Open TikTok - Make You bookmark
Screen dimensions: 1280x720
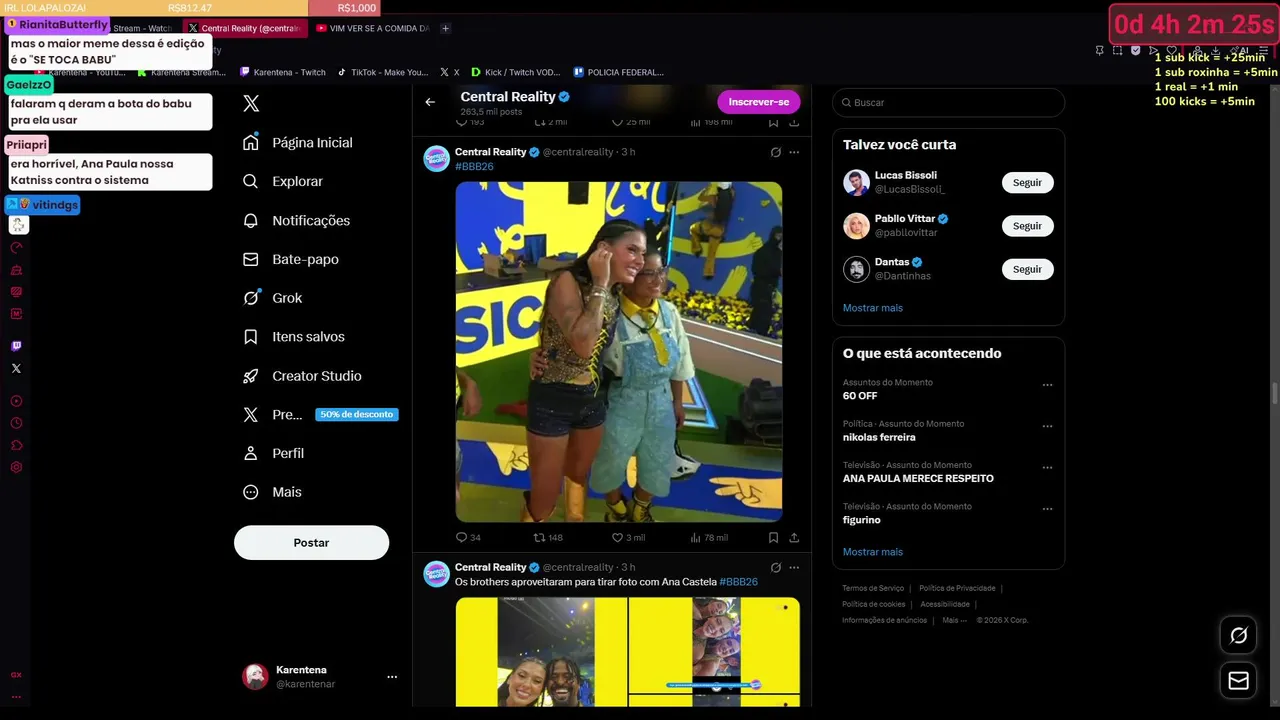383,72
